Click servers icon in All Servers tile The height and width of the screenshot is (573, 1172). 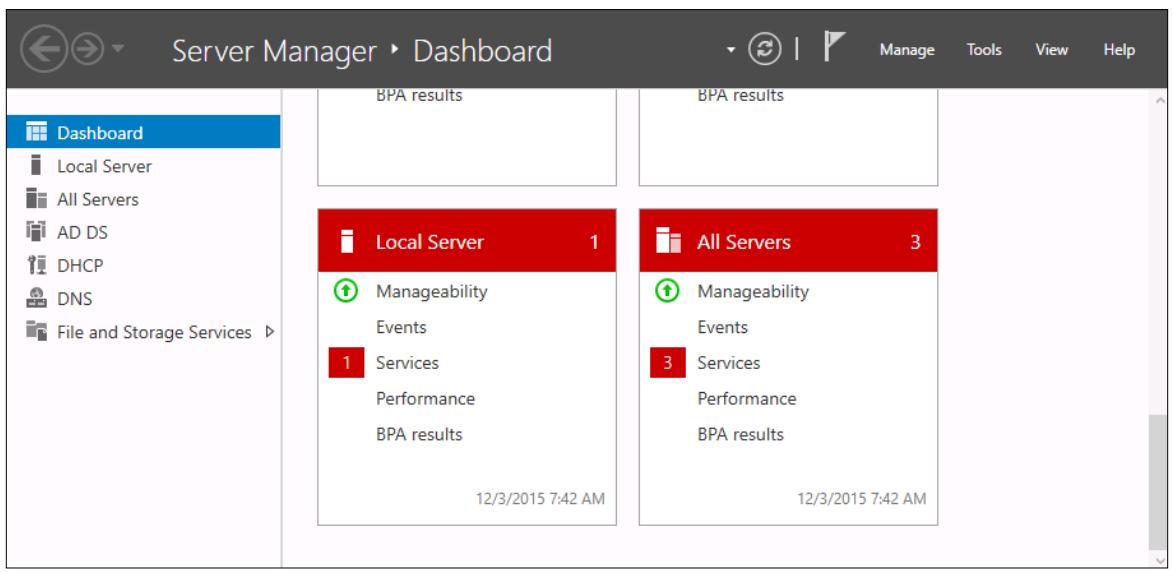click(x=668, y=241)
